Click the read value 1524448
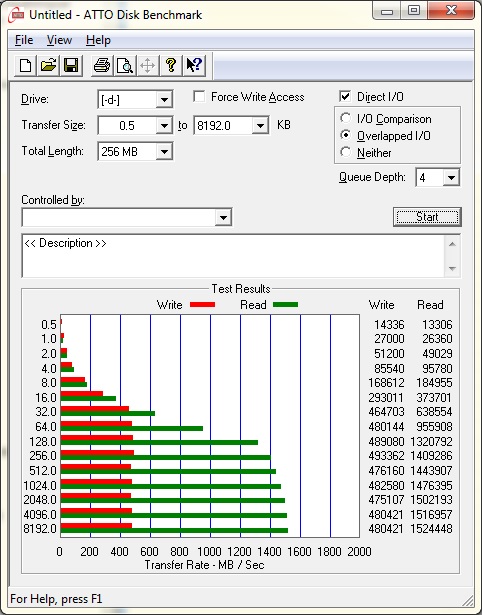Image resolution: width=483 pixels, height=615 pixels. 431,529
